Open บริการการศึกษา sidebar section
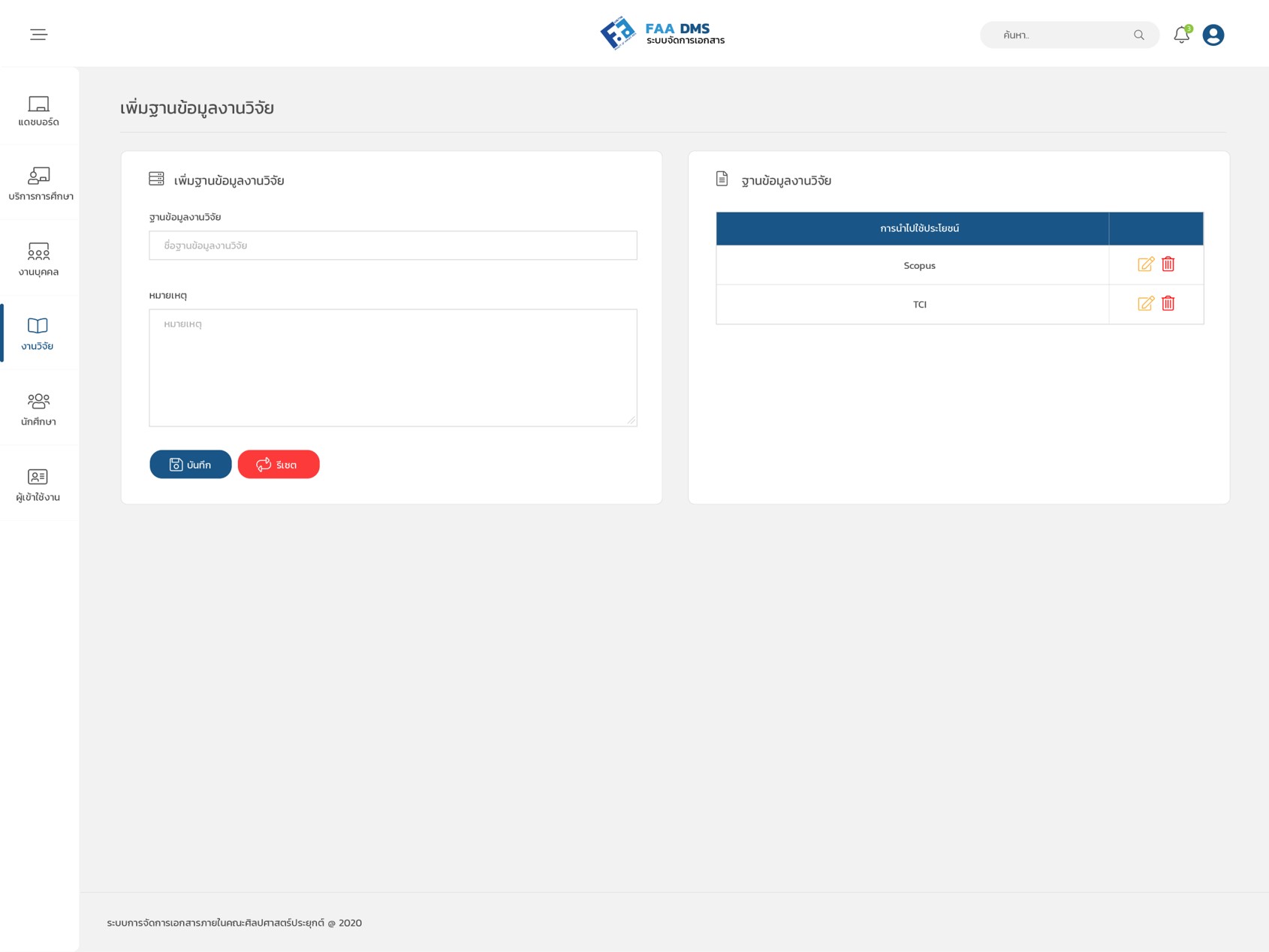1269x952 pixels. pyautogui.click(x=40, y=184)
